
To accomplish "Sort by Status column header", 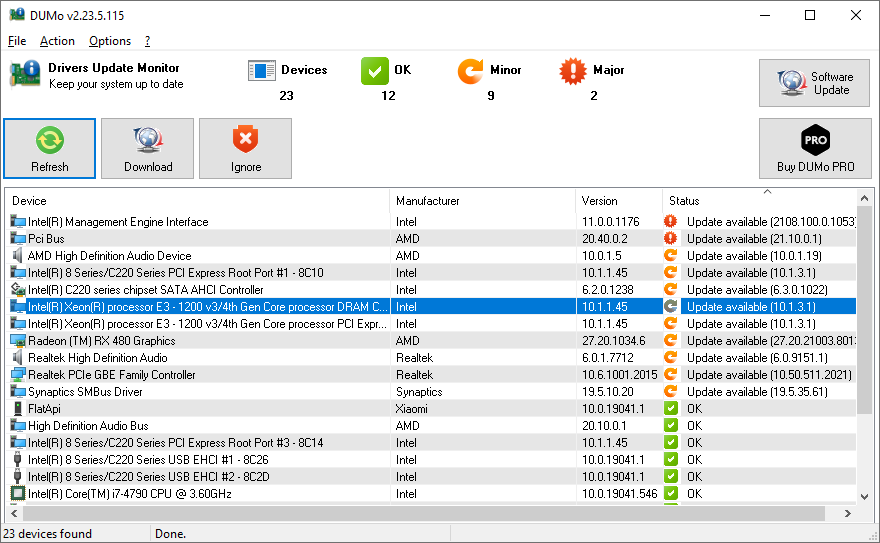I will [759, 201].
